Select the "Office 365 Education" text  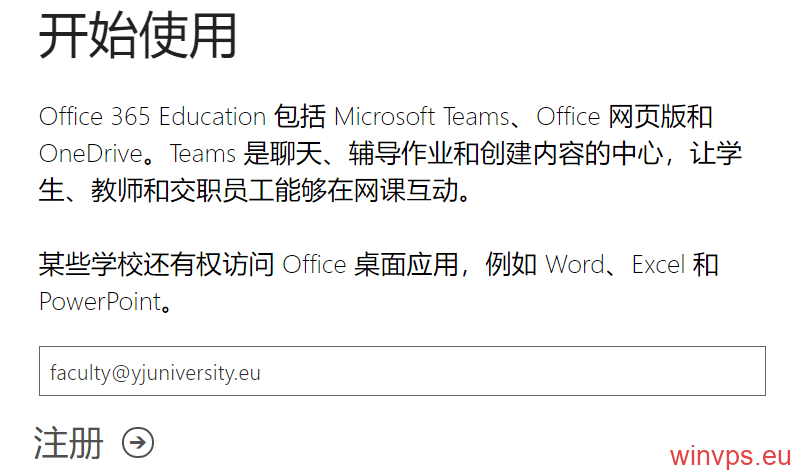click(x=152, y=116)
